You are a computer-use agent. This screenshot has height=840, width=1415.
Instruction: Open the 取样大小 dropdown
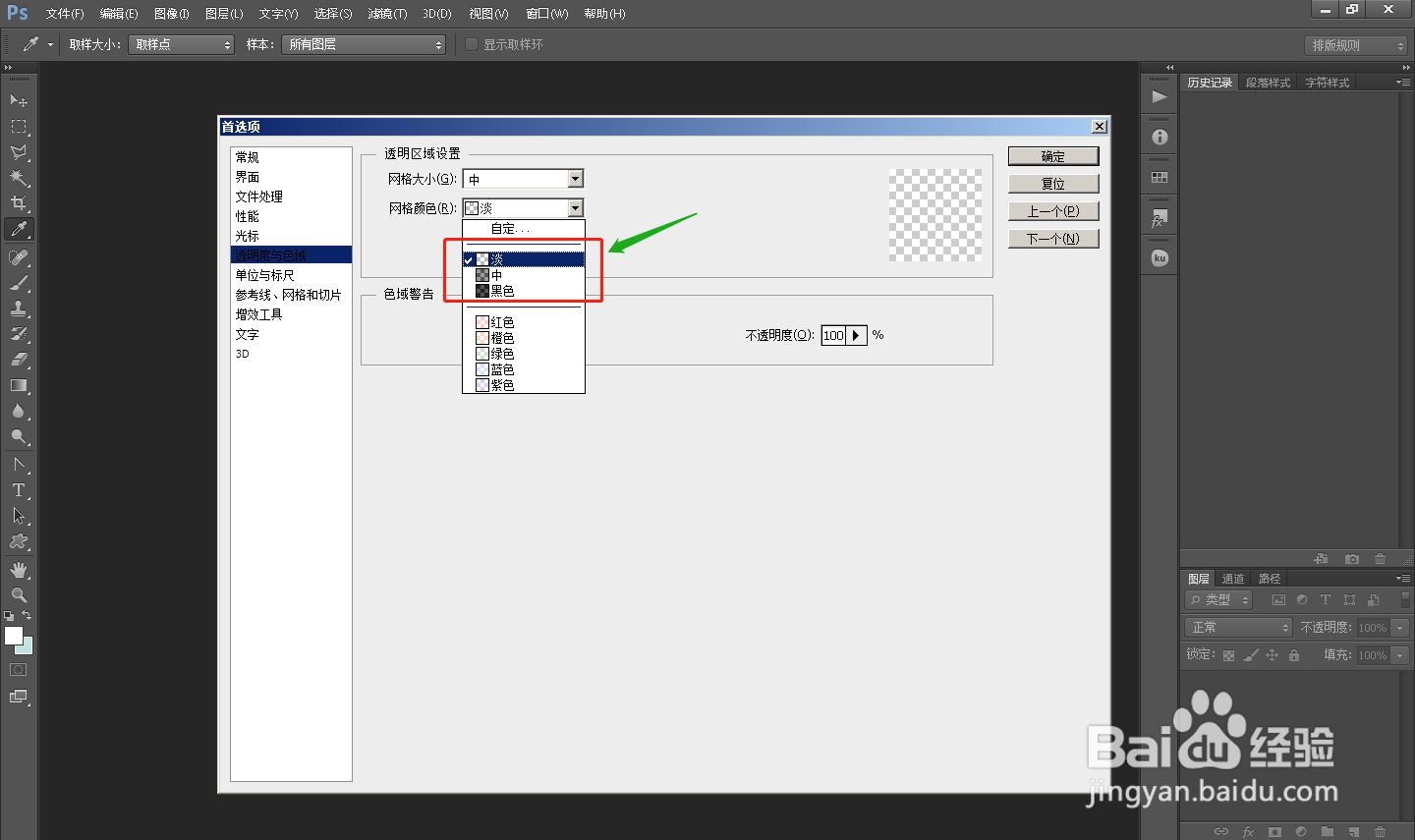pos(182,44)
